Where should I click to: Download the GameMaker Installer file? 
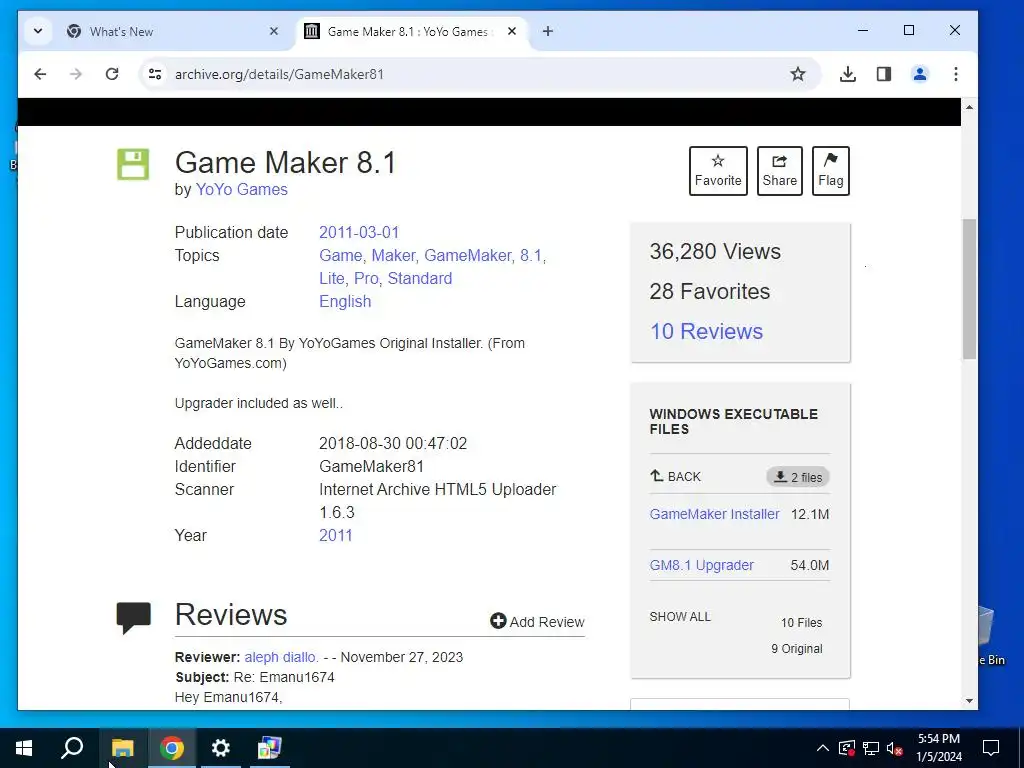[x=714, y=514]
